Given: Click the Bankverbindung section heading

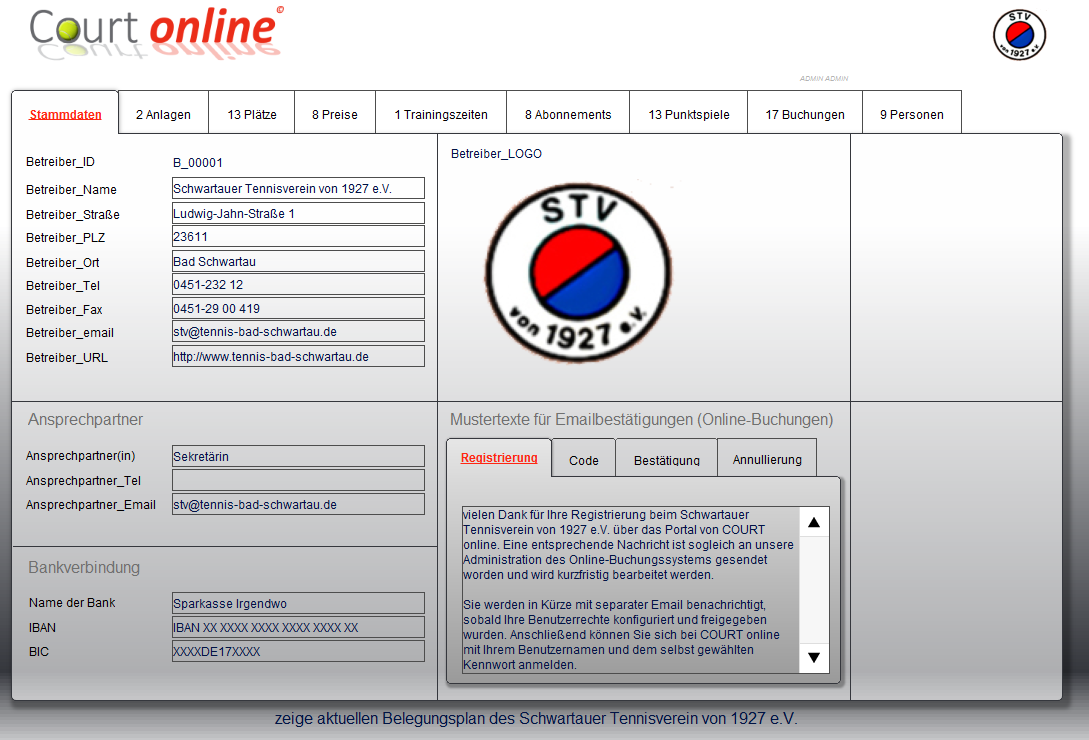Looking at the screenshot, I should [84, 568].
